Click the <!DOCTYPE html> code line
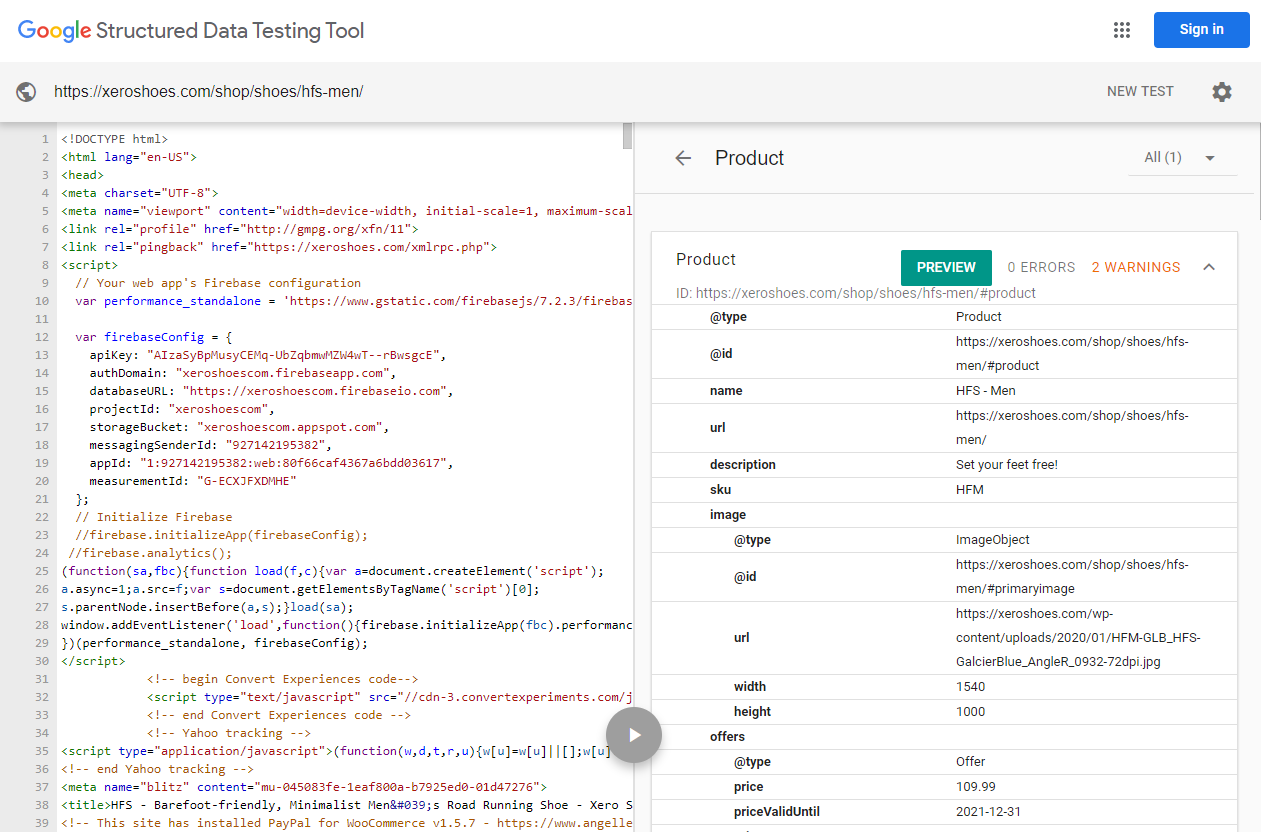This screenshot has height=832, width=1261. [x=114, y=139]
